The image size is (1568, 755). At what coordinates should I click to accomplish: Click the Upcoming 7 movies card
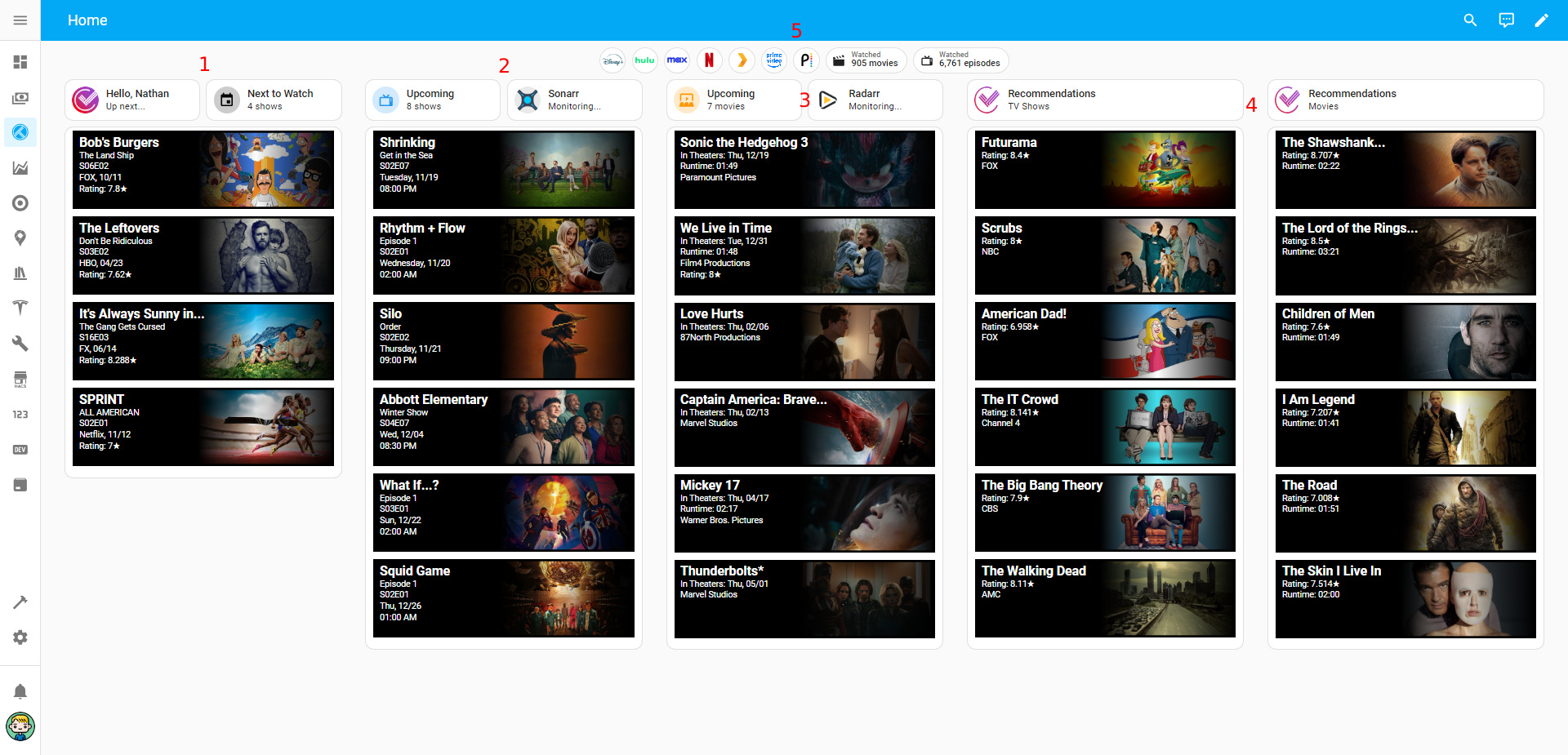pyautogui.click(x=733, y=100)
